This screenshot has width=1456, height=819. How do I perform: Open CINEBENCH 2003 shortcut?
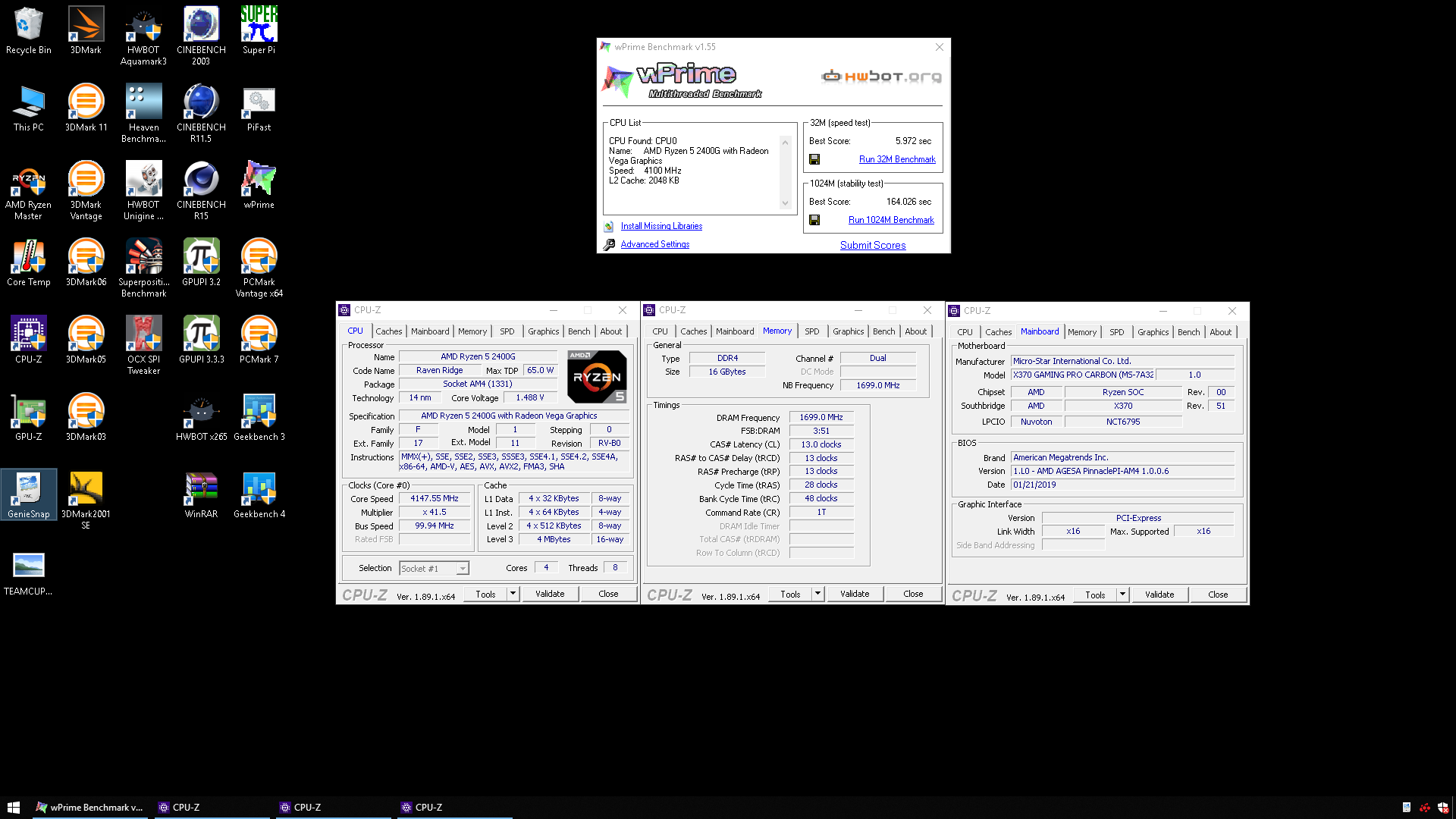(x=201, y=36)
